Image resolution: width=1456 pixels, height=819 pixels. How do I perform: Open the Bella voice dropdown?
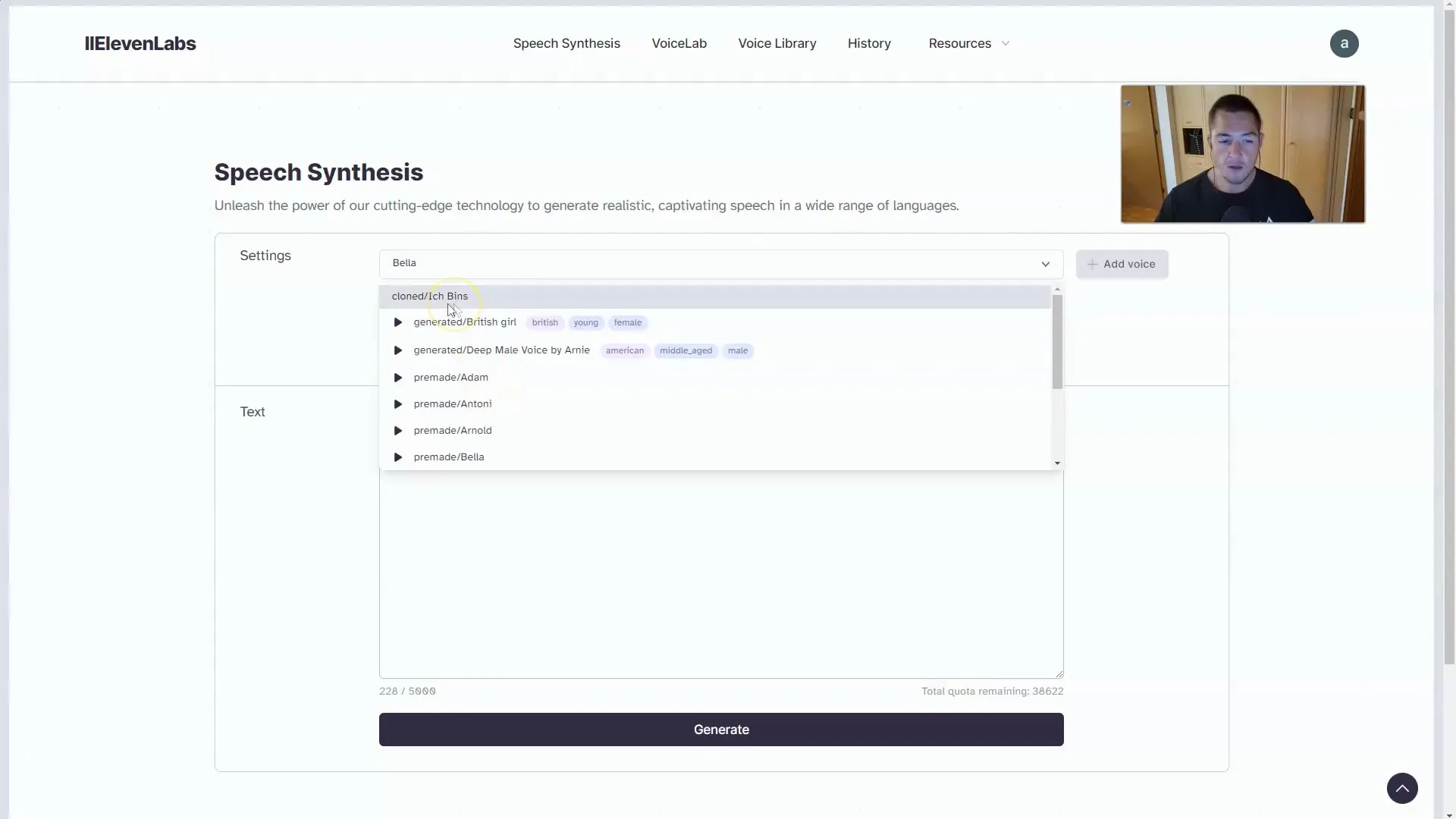(x=720, y=263)
